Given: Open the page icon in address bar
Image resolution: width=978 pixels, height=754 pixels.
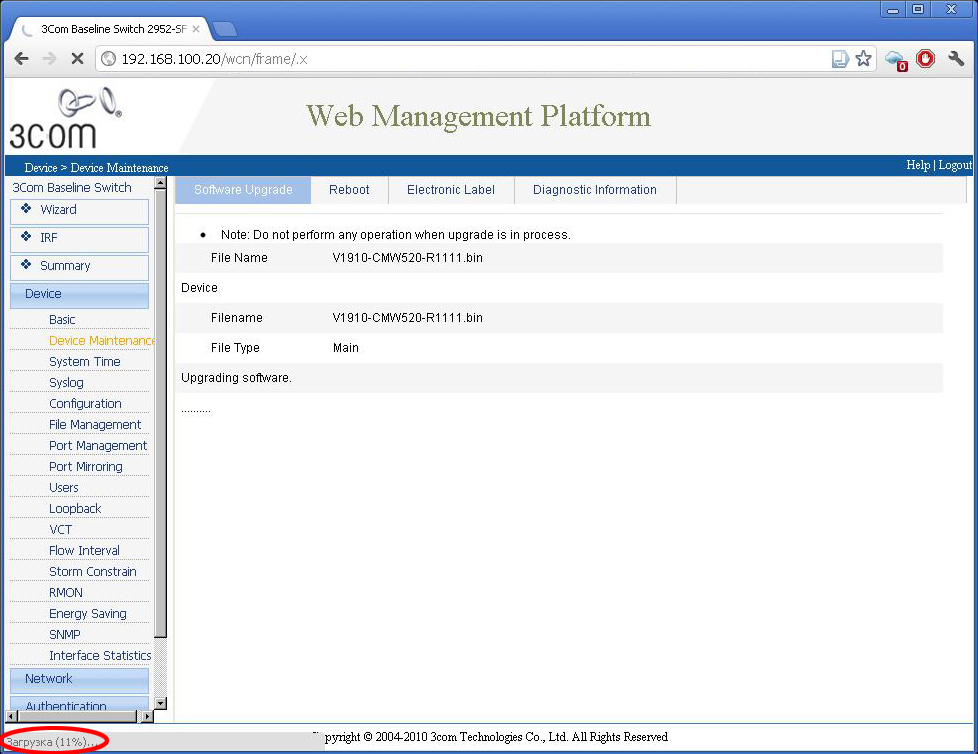Looking at the screenshot, I should (840, 59).
